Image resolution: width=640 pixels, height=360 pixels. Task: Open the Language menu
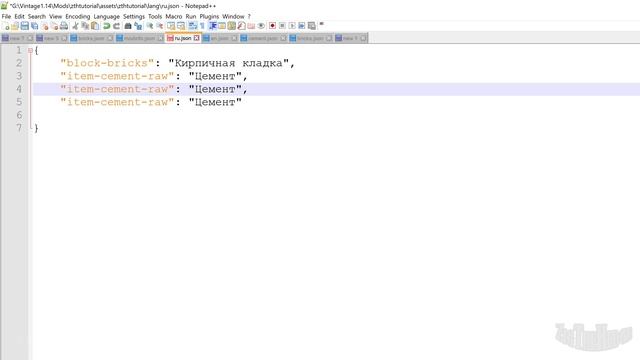point(107,16)
